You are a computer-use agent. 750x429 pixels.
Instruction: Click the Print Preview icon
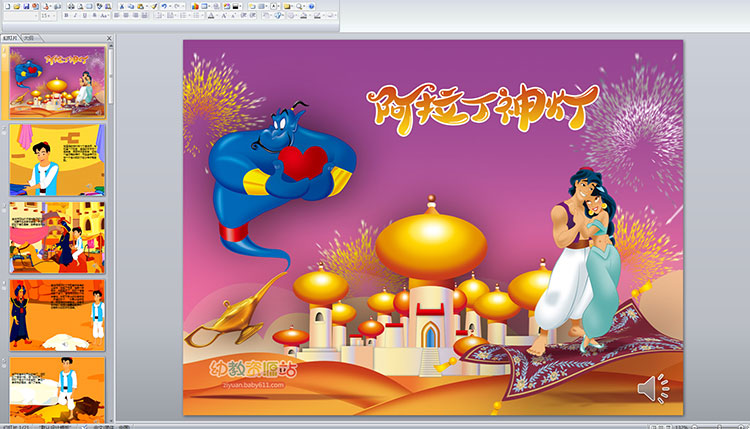point(81,6)
